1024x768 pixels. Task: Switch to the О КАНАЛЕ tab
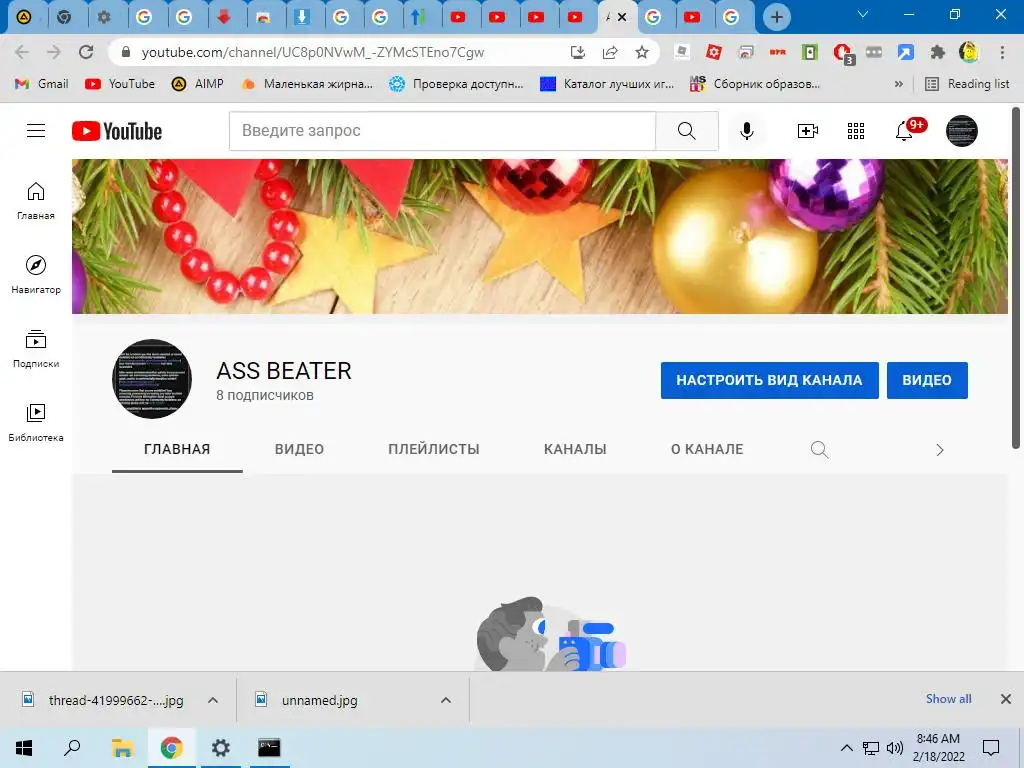(x=707, y=449)
